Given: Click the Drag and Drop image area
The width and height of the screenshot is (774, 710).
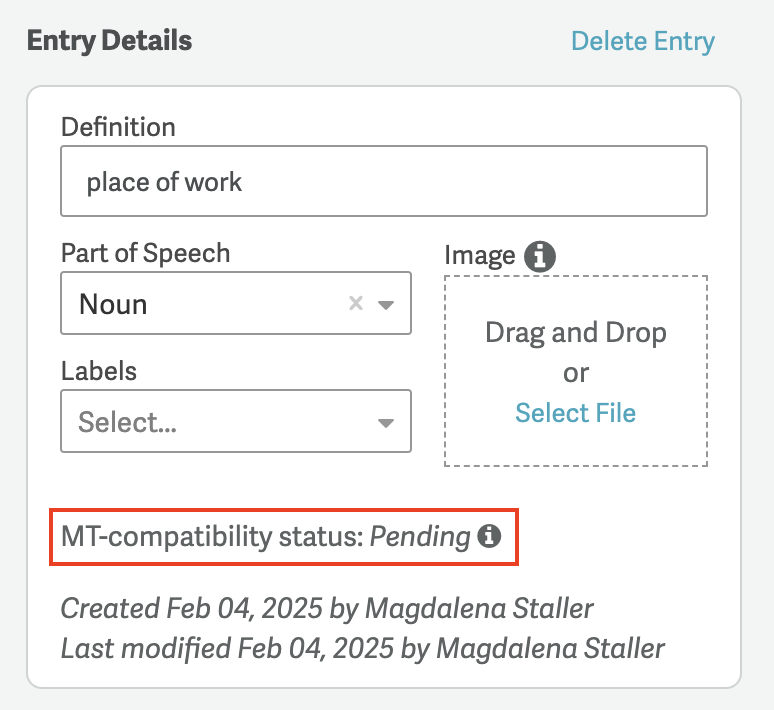Looking at the screenshot, I should pos(576,371).
